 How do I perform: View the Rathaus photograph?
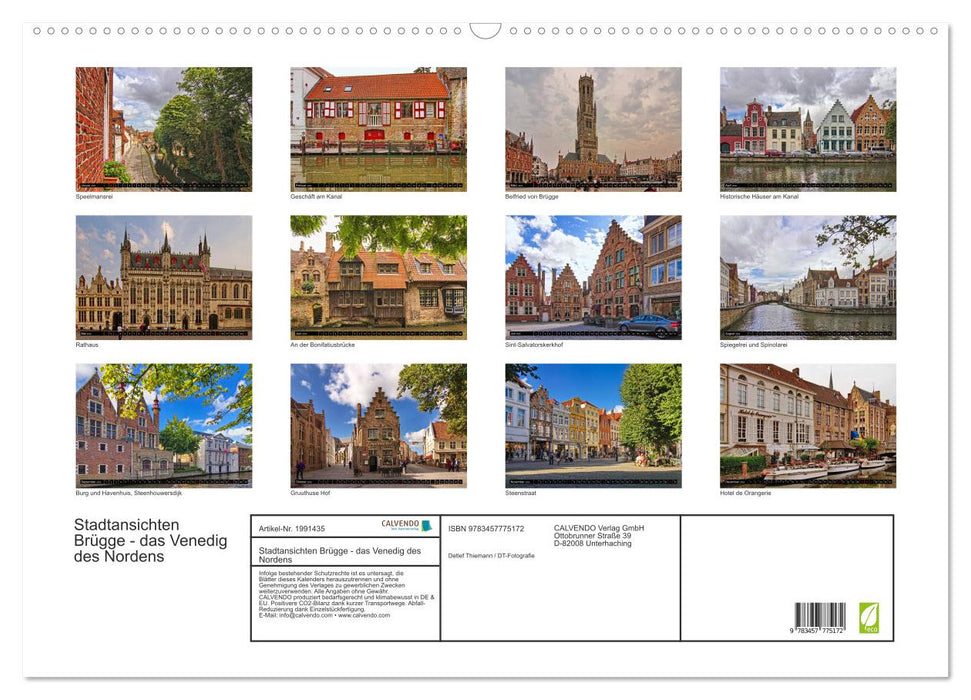click(x=163, y=276)
